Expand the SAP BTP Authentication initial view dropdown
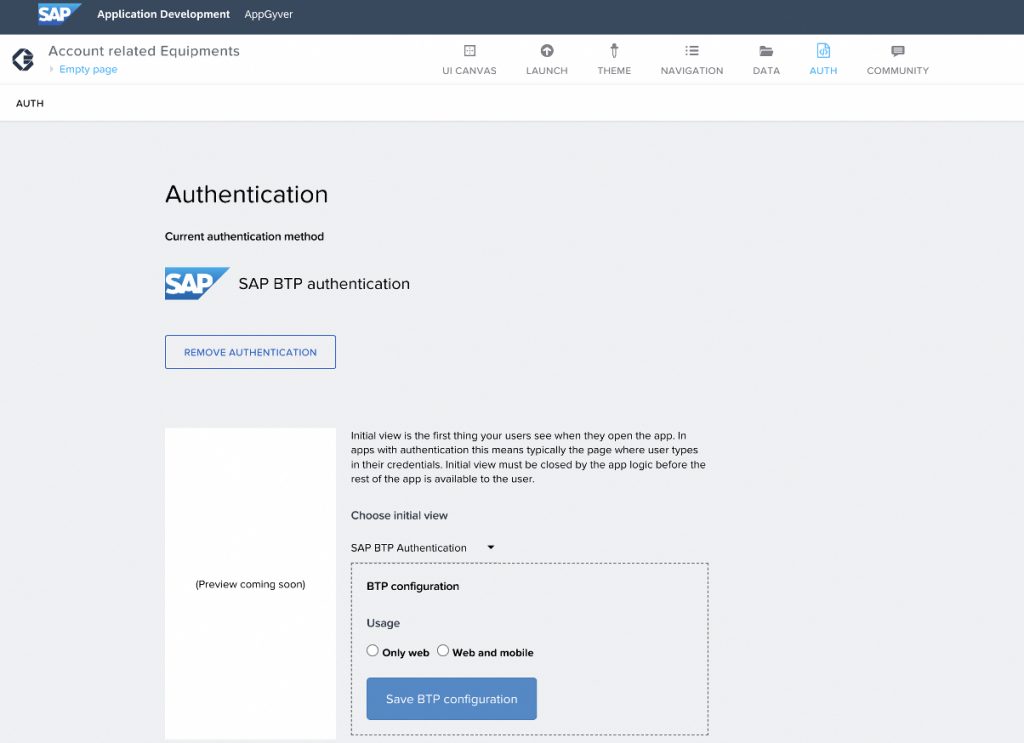 [423, 548]
